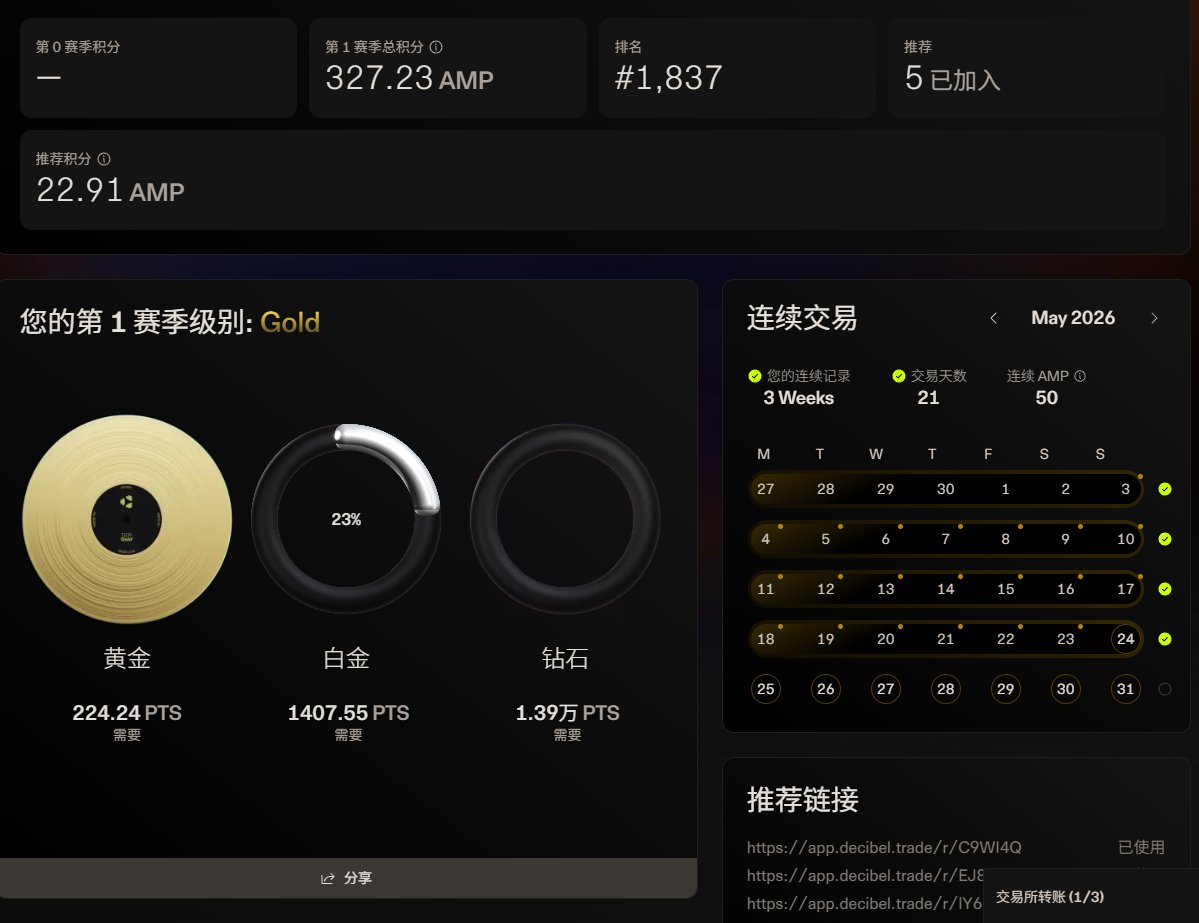Select calendar day 26
Viewport: 1199px width, 923px height.
(826, 689)
